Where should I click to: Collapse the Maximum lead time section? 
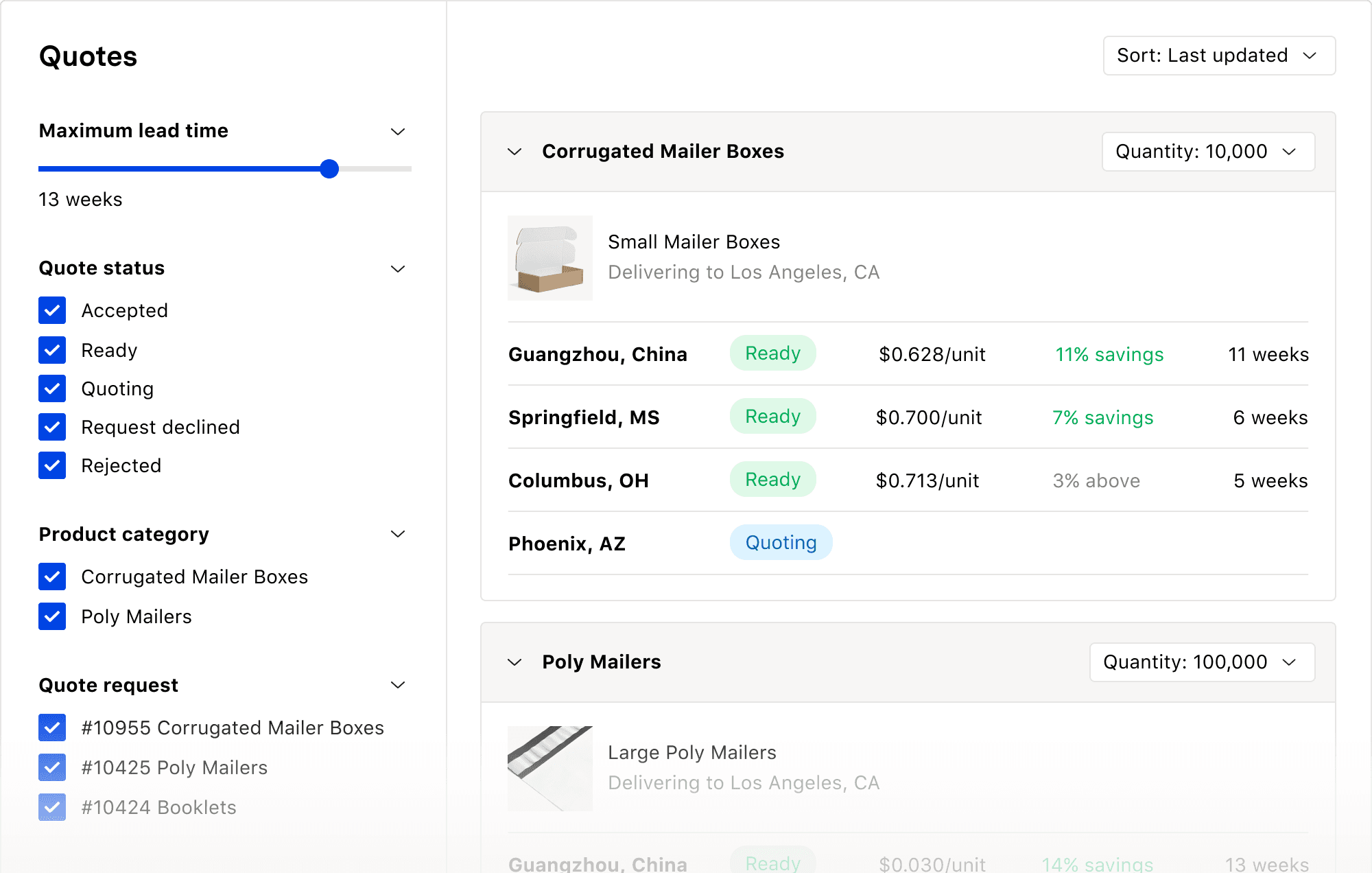point(398,131)
